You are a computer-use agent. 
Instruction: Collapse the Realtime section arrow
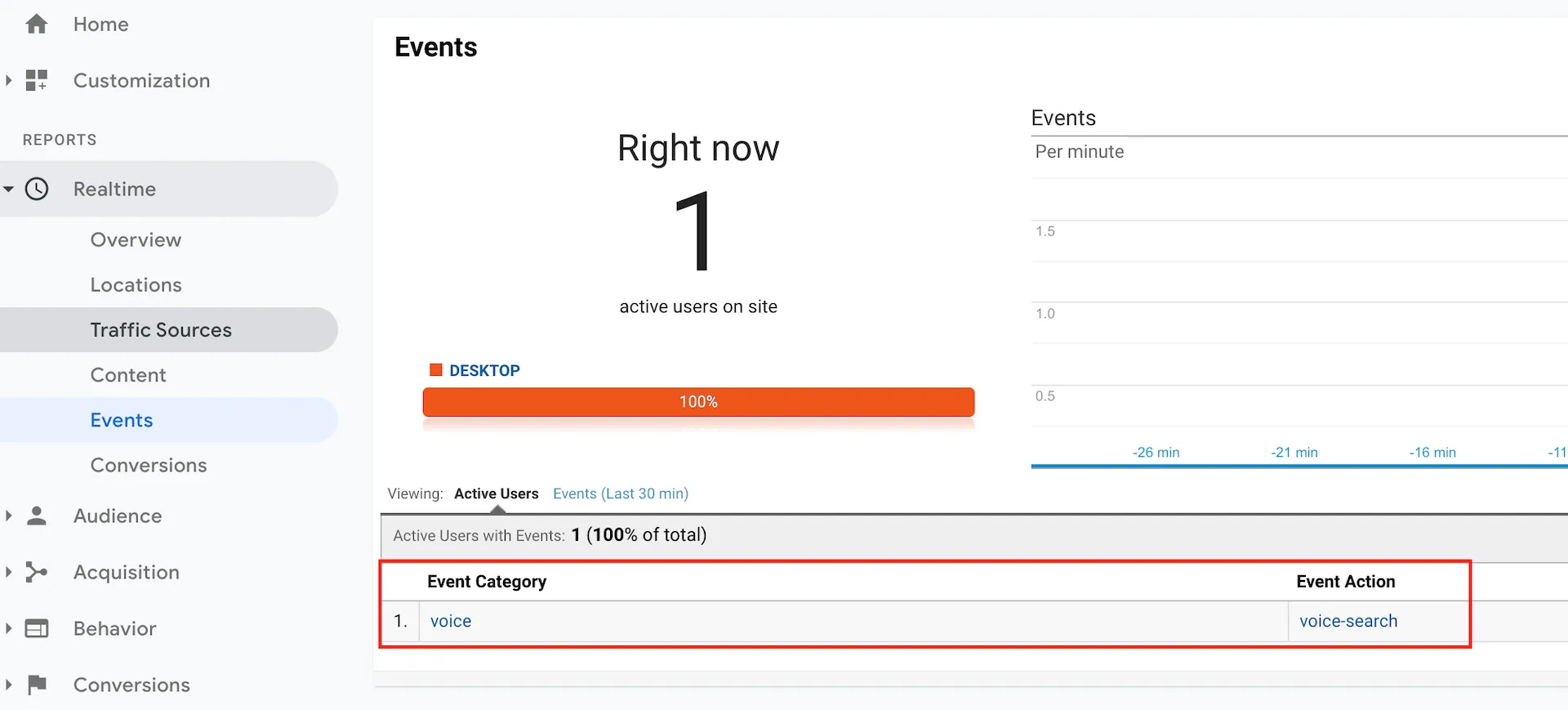9,189
